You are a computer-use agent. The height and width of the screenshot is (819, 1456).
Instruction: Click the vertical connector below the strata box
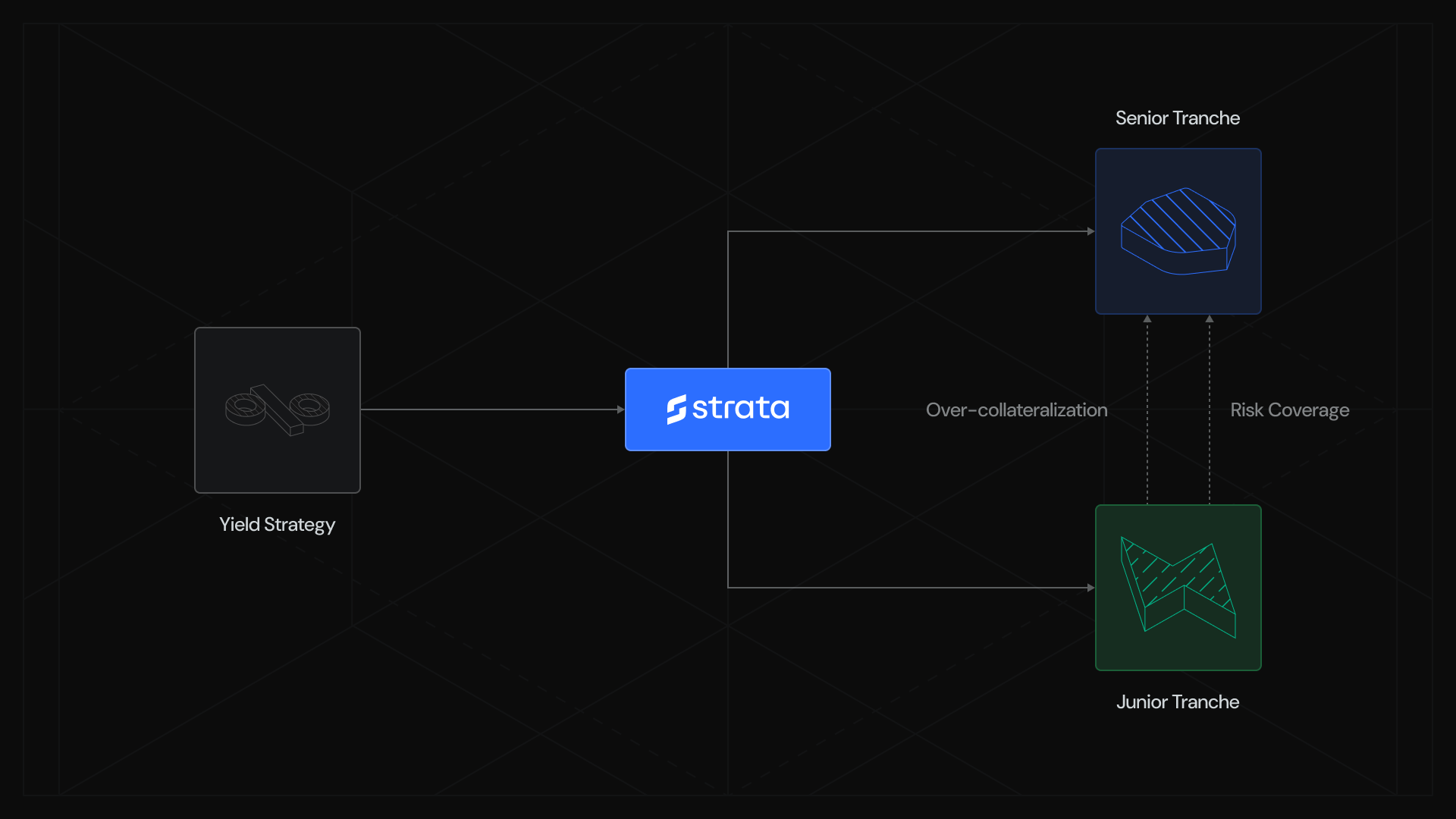pos(728,519)
